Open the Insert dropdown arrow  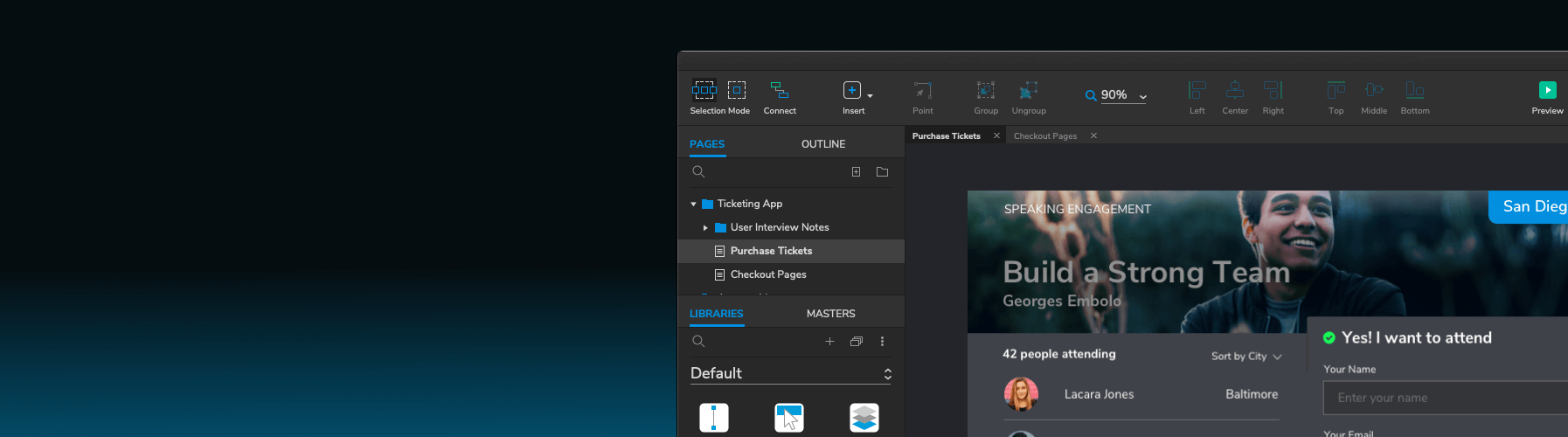coord(870,95)
